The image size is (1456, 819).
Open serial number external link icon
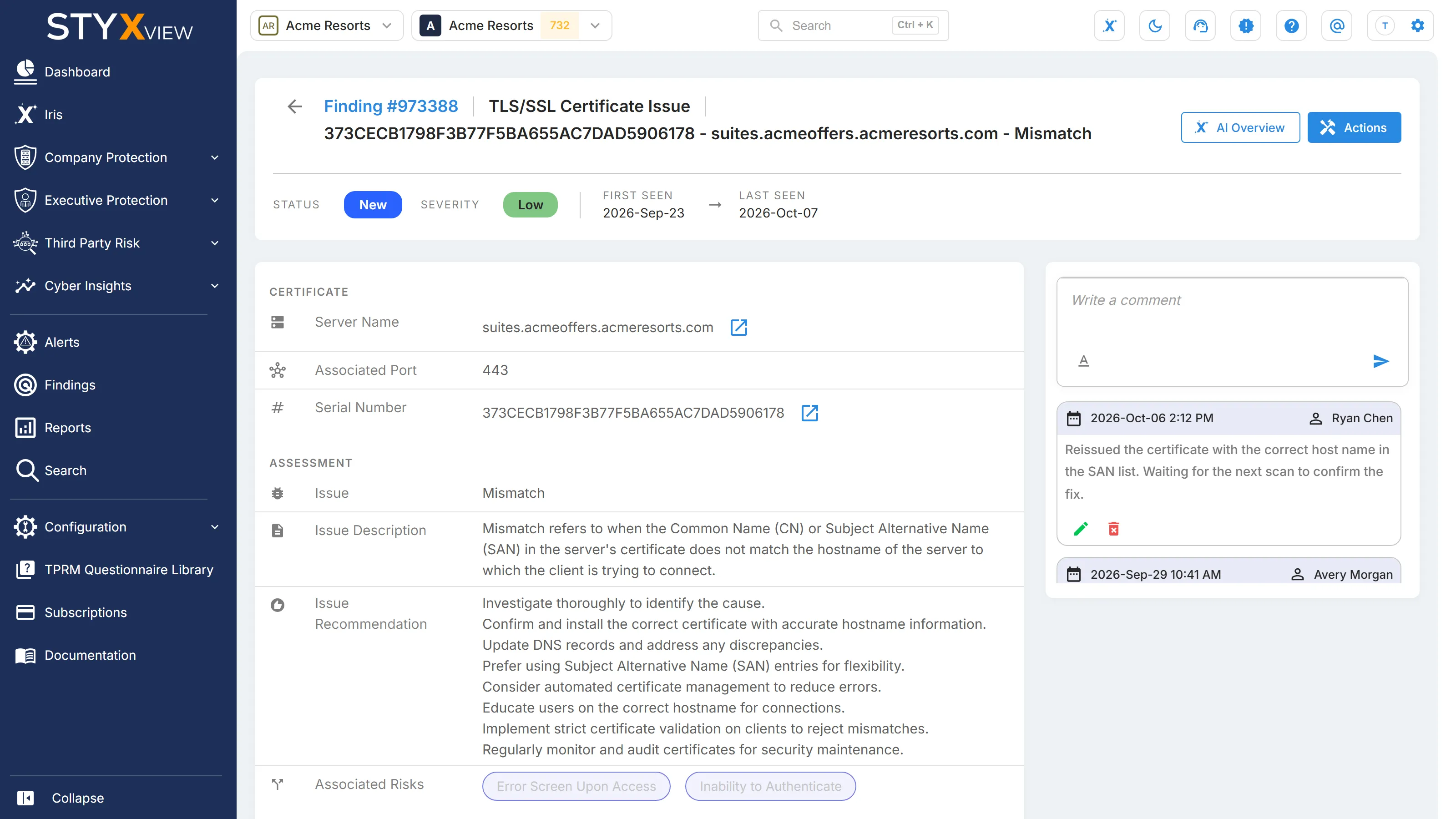pos(810,413)
